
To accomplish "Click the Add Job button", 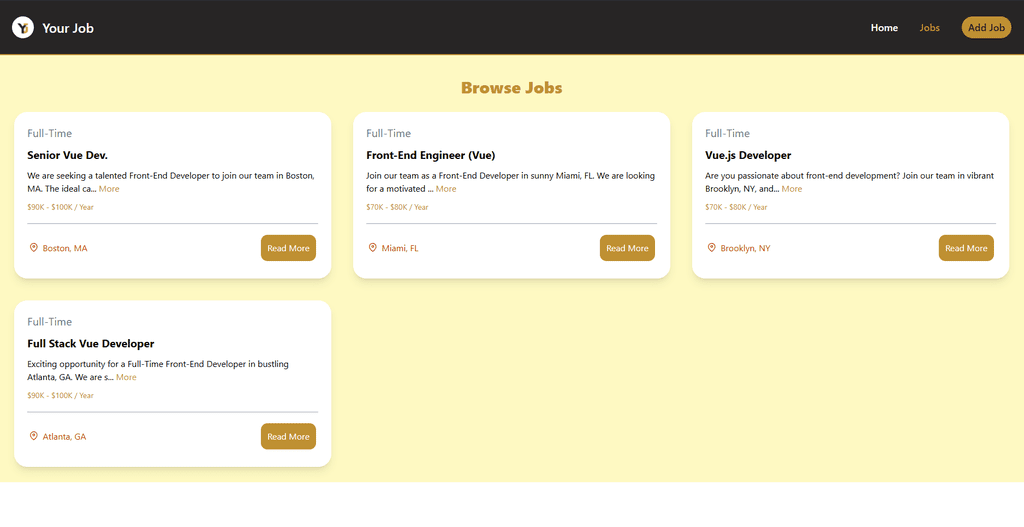I will [986, 27].
